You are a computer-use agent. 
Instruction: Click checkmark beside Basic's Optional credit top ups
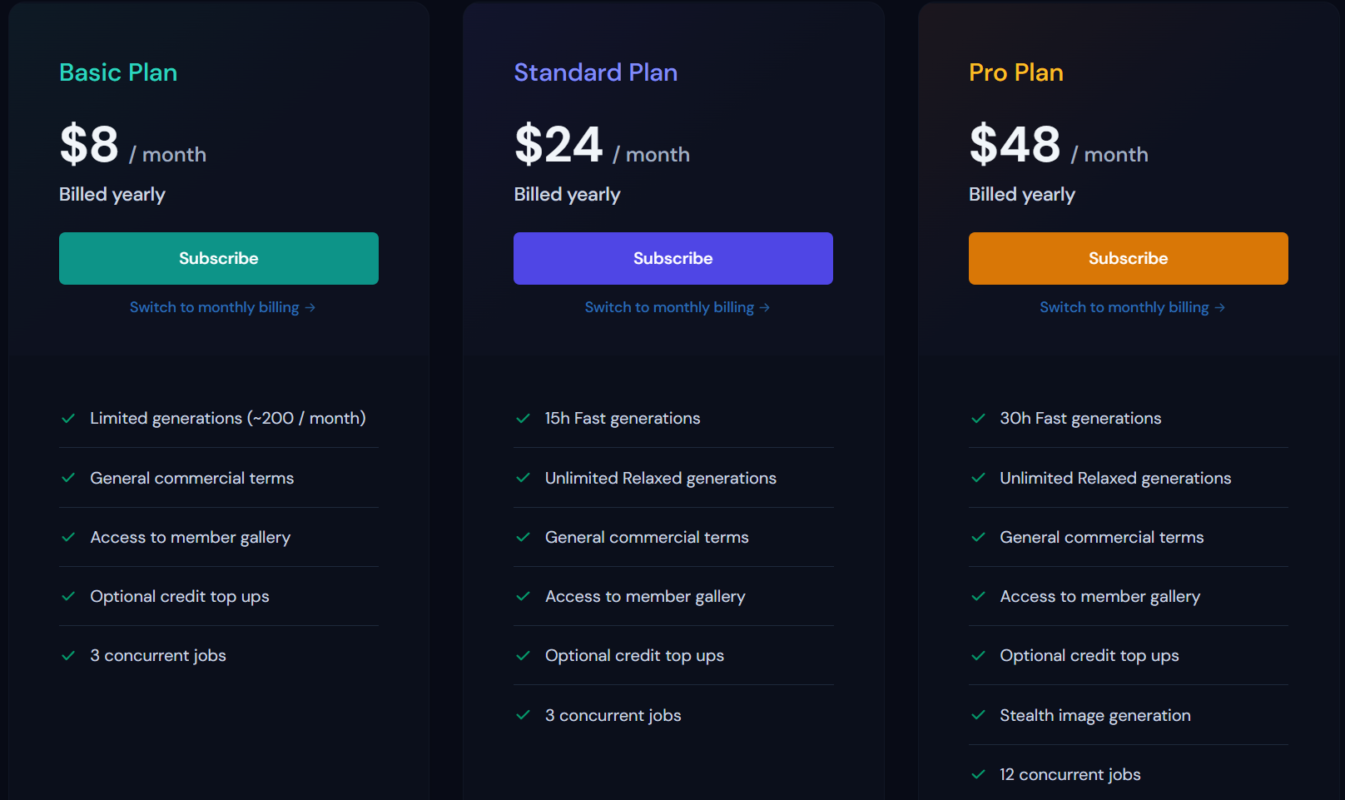pyautogui.click(x=68, y=596)
